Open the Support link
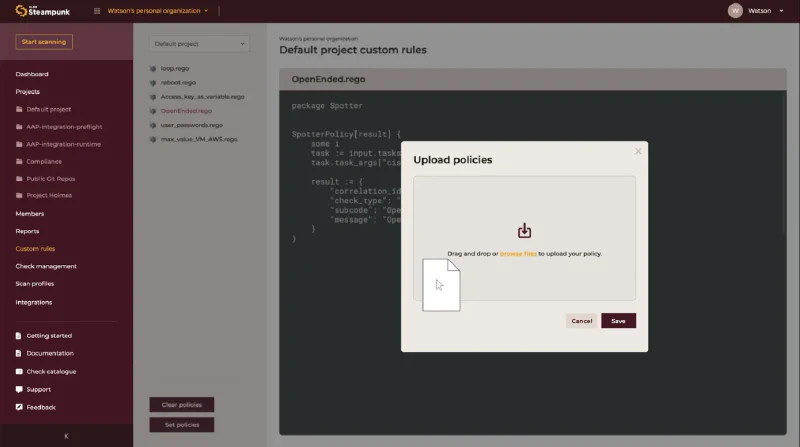The width and height of the screenshot is (800, 447). coord(38,389)
